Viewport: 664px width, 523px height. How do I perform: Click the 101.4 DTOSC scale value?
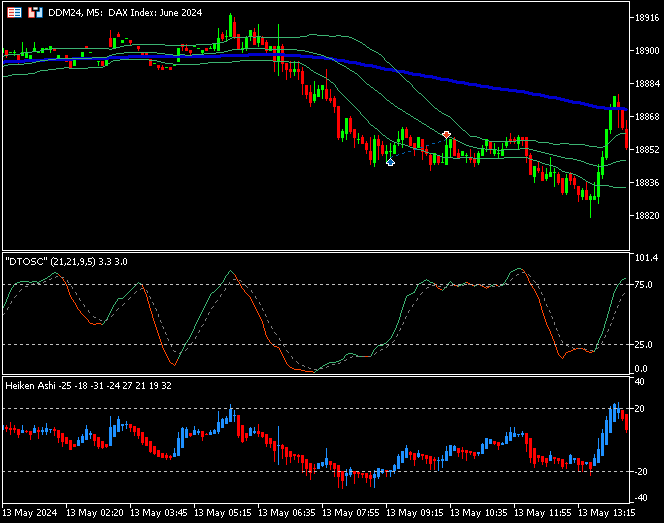click(x=646, y=257)
